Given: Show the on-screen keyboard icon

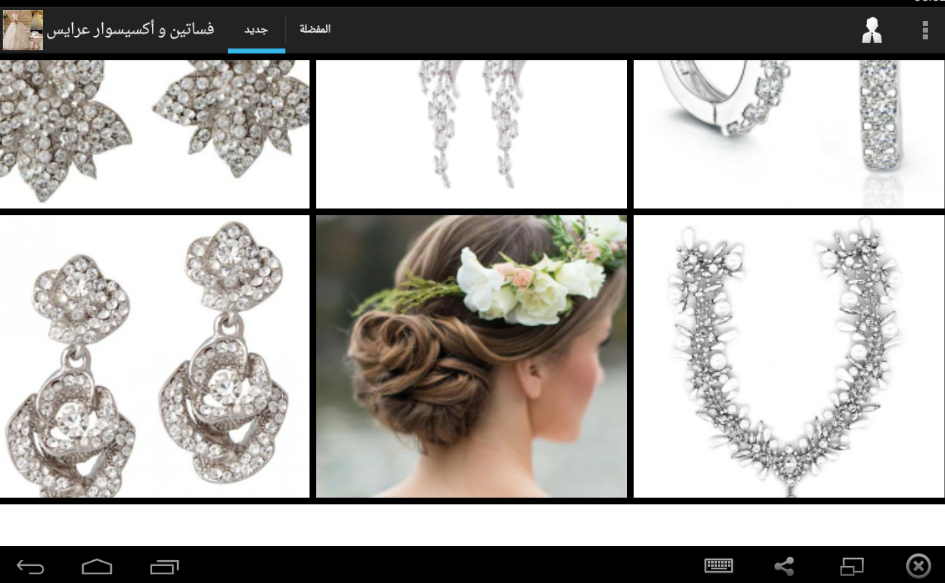Looking at the screenshot, I should point(718,566).
